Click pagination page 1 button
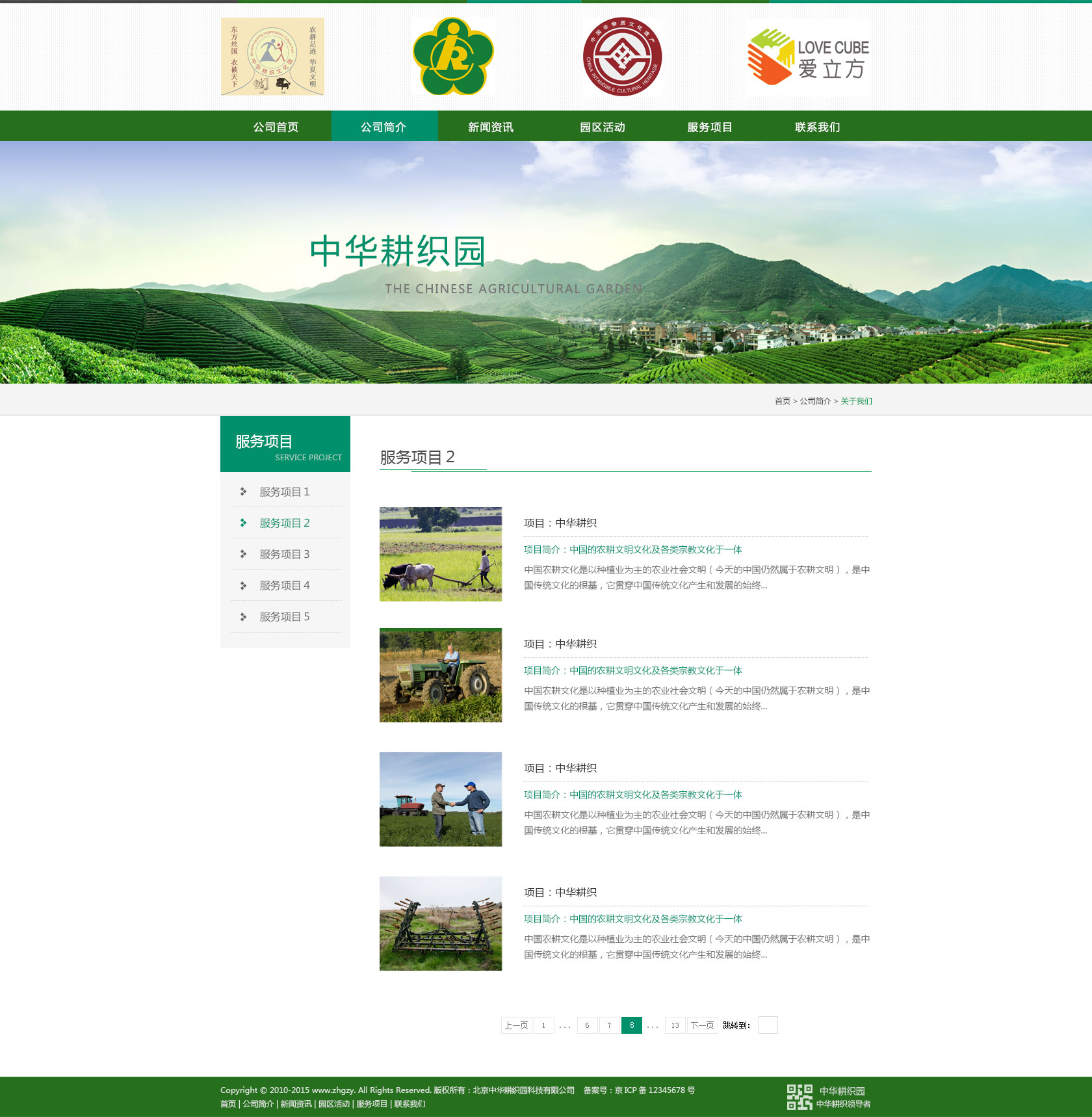 (543, 1024)
